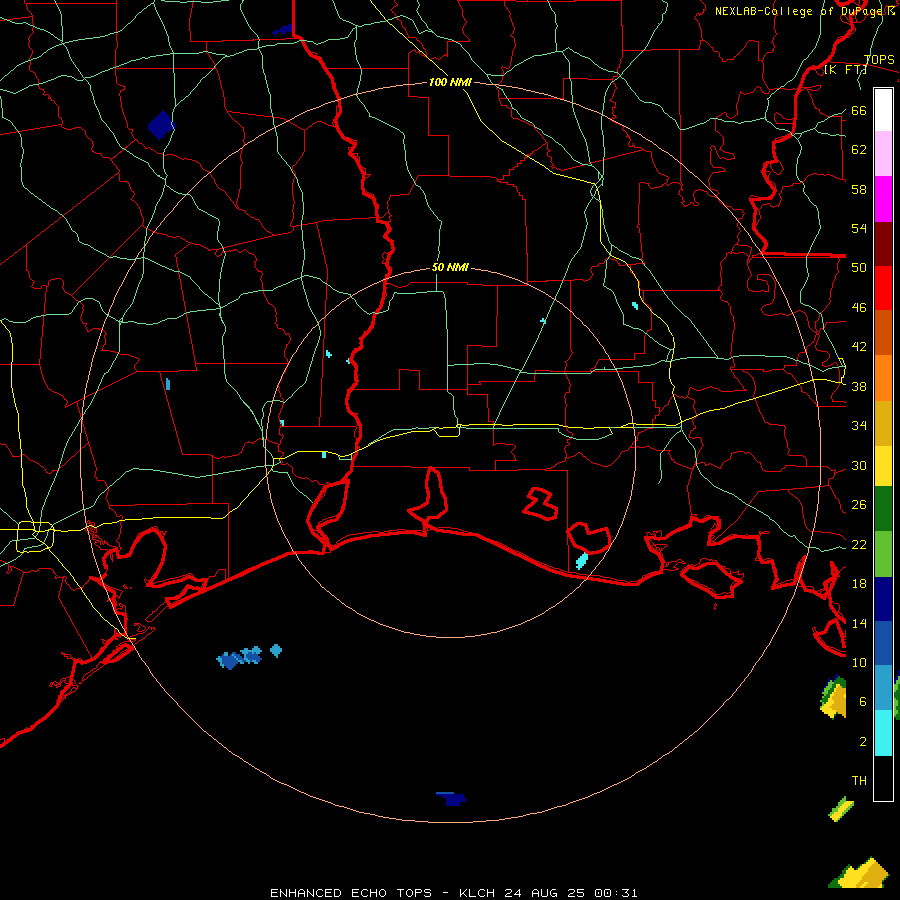Click the '18' legend value
This screenshot has width=900, height=900.
[x=859, y=584]
